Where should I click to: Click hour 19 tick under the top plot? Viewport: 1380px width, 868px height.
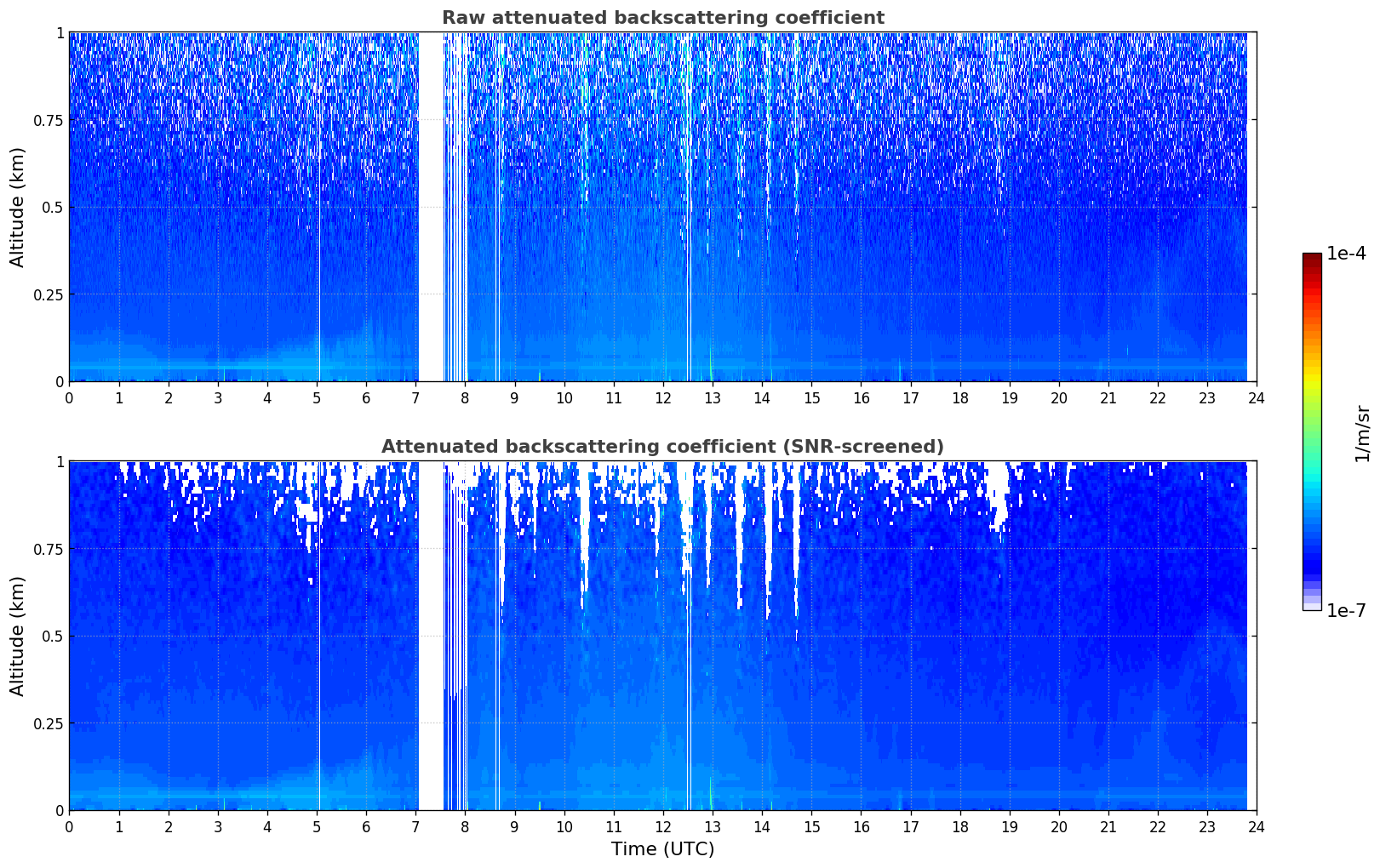(1010, 397)
